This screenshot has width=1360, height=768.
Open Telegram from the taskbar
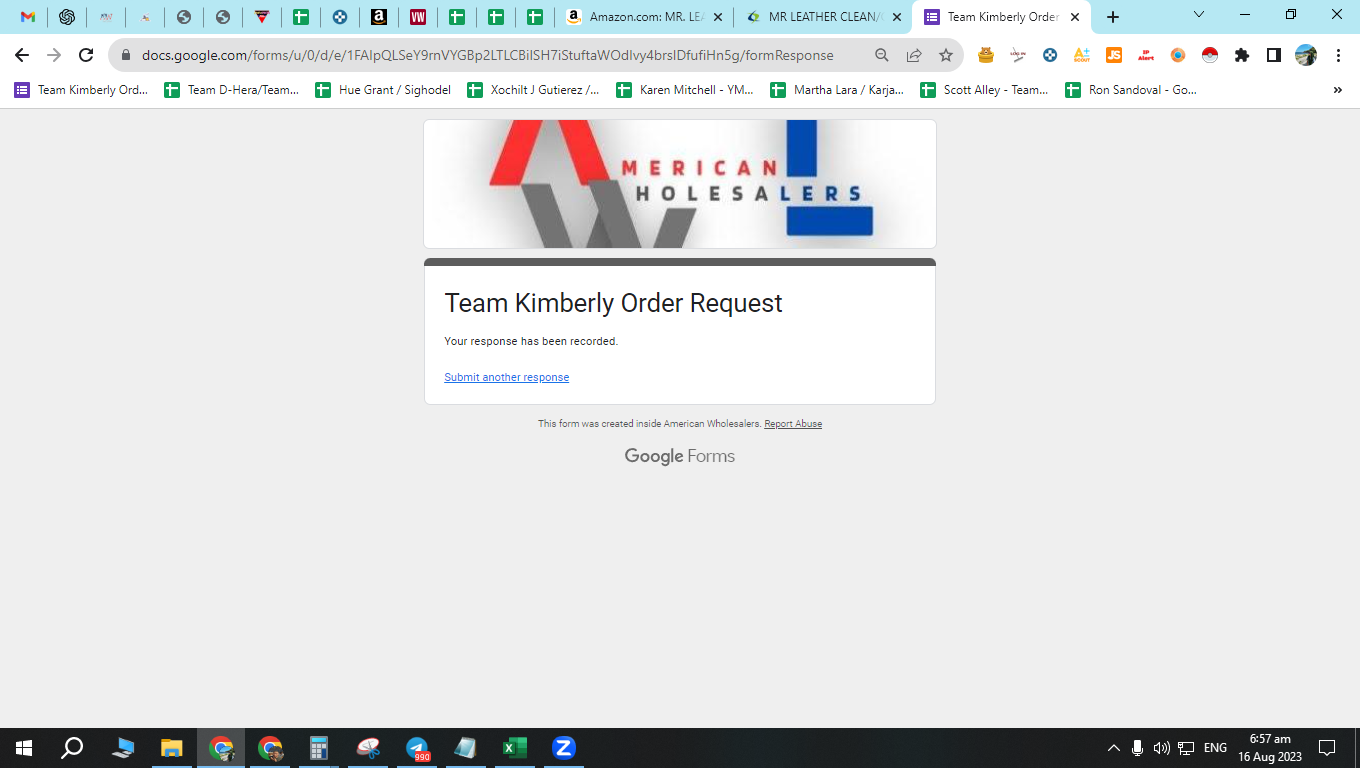click(417, 748)
